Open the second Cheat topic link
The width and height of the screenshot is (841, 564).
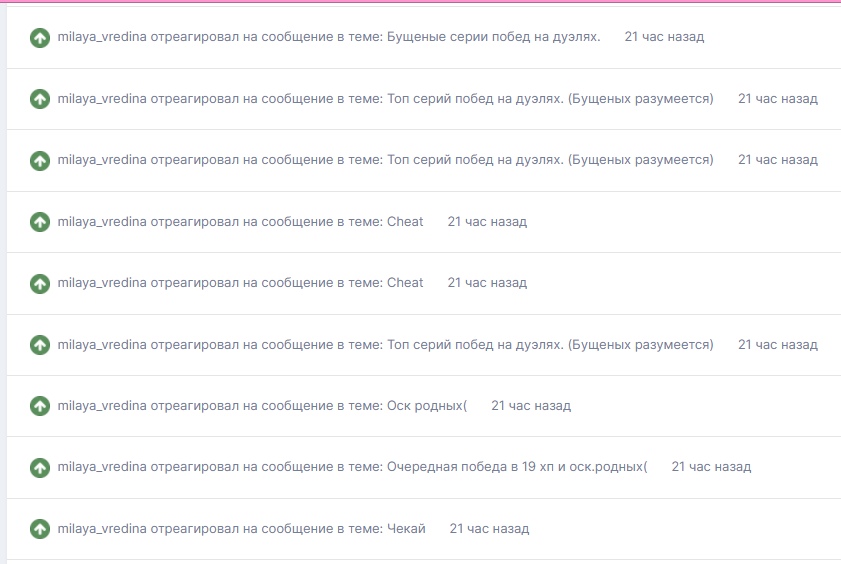pos(405,283)
